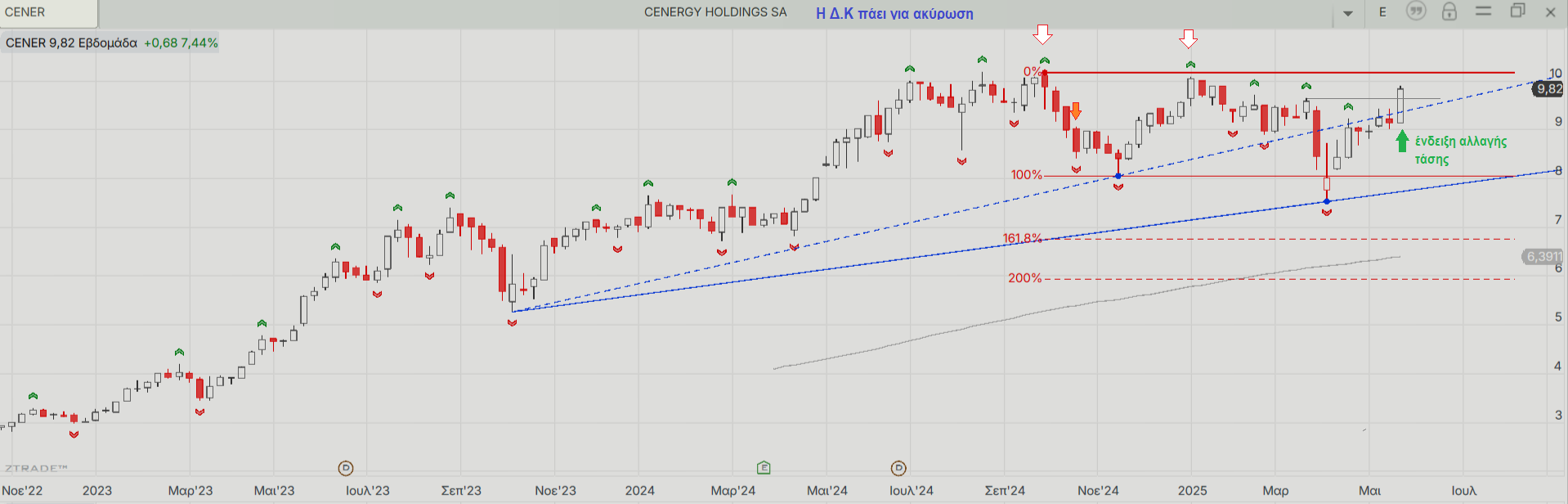Click the green up arrow beside 'ένδειξη αλλαγής τάσης'
Screen dimensions: 1568x504
tap(1402, 142)
